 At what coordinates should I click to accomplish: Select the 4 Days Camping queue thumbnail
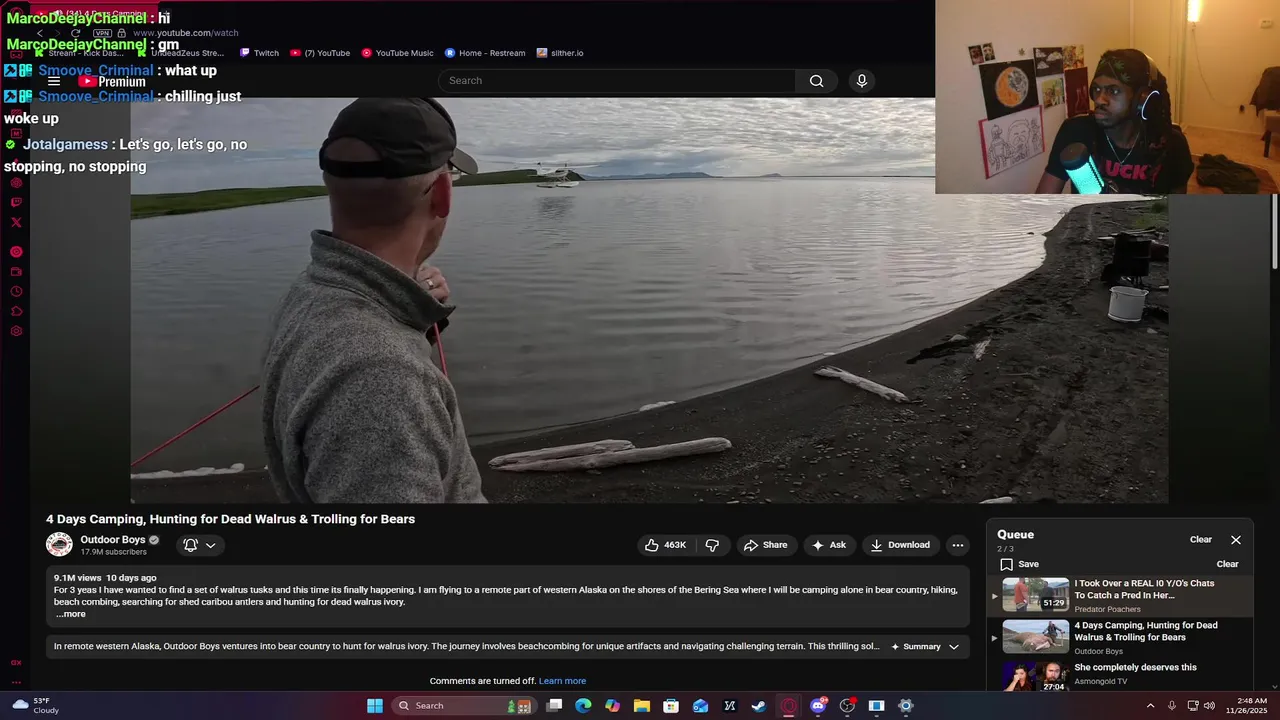click(1035, 636)
